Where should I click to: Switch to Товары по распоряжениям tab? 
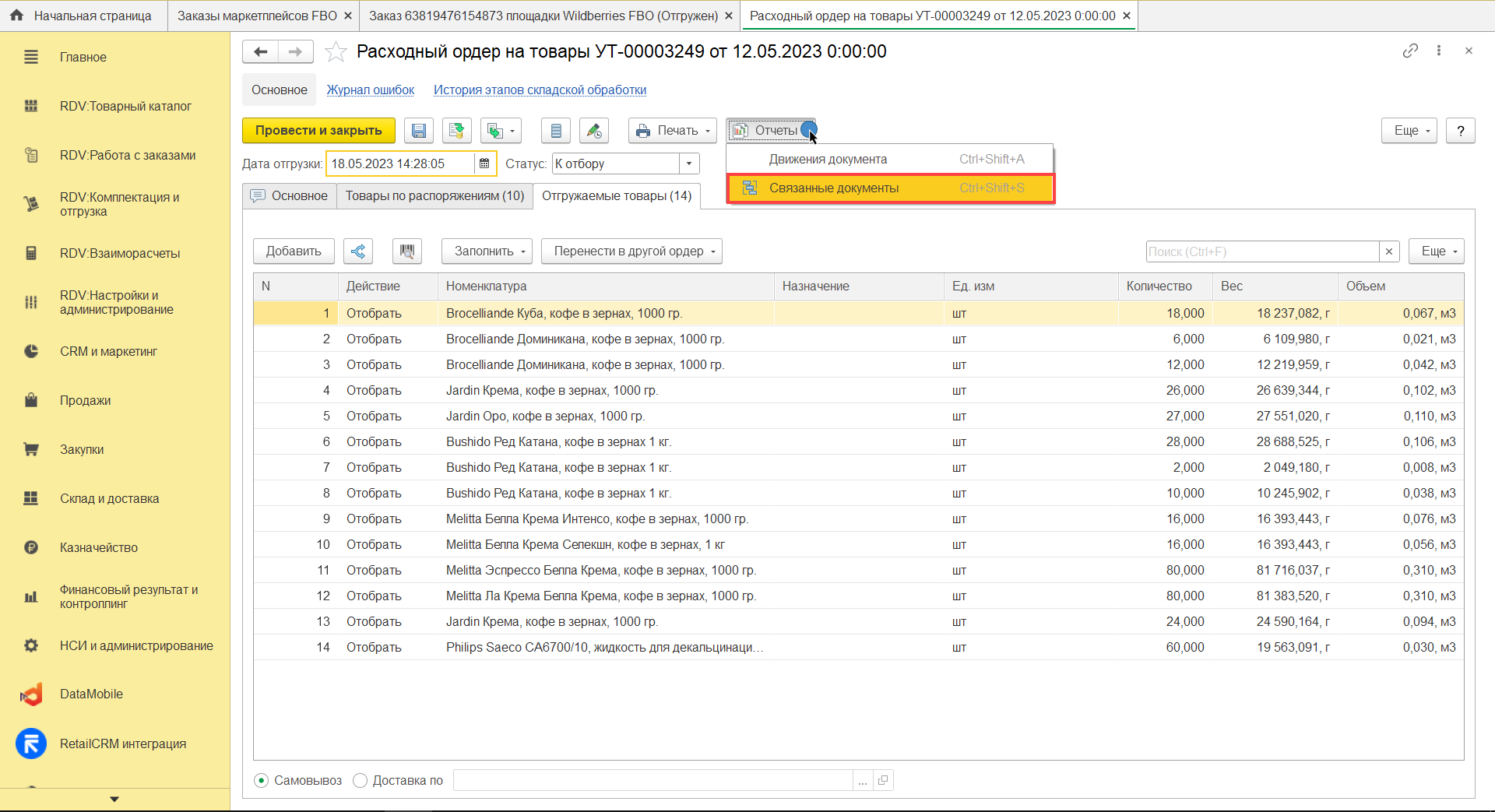point(434,196)
